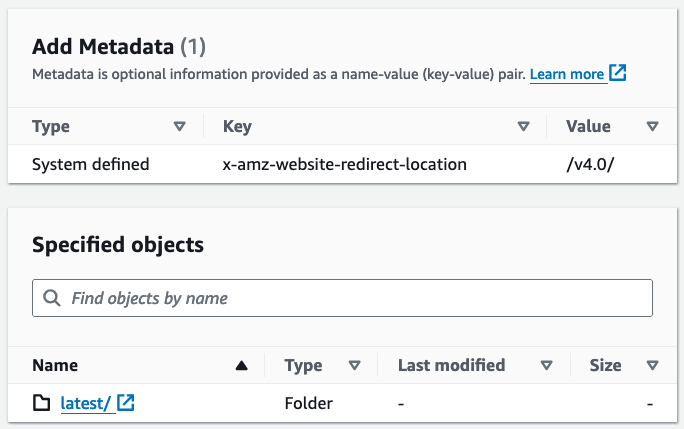Viewport: 684px width, 429px height.
Task: Focus the Find objects by name field
Action: pos(342,298)
